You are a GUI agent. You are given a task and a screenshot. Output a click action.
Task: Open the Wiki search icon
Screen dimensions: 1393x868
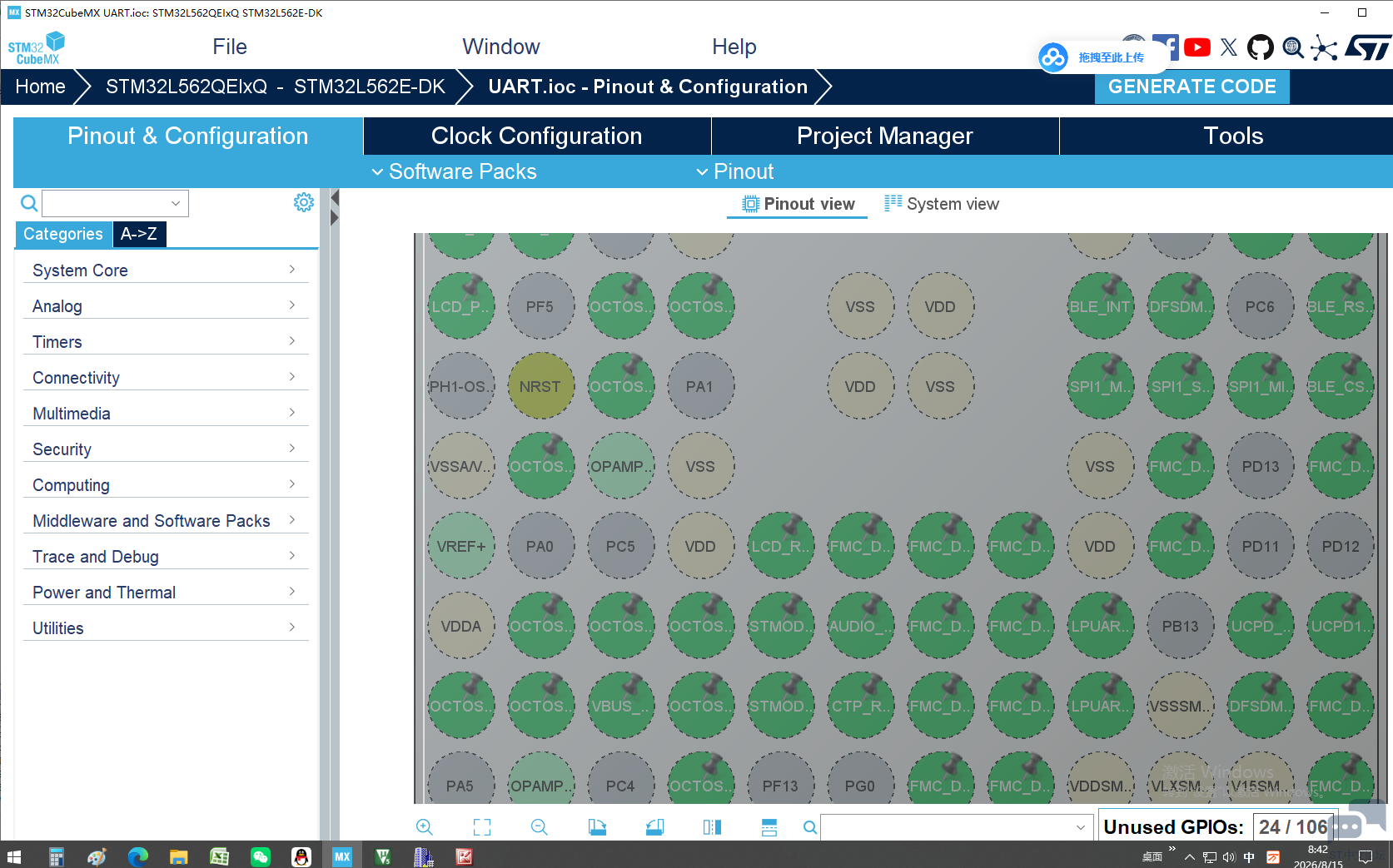(x=1293, y=47)
